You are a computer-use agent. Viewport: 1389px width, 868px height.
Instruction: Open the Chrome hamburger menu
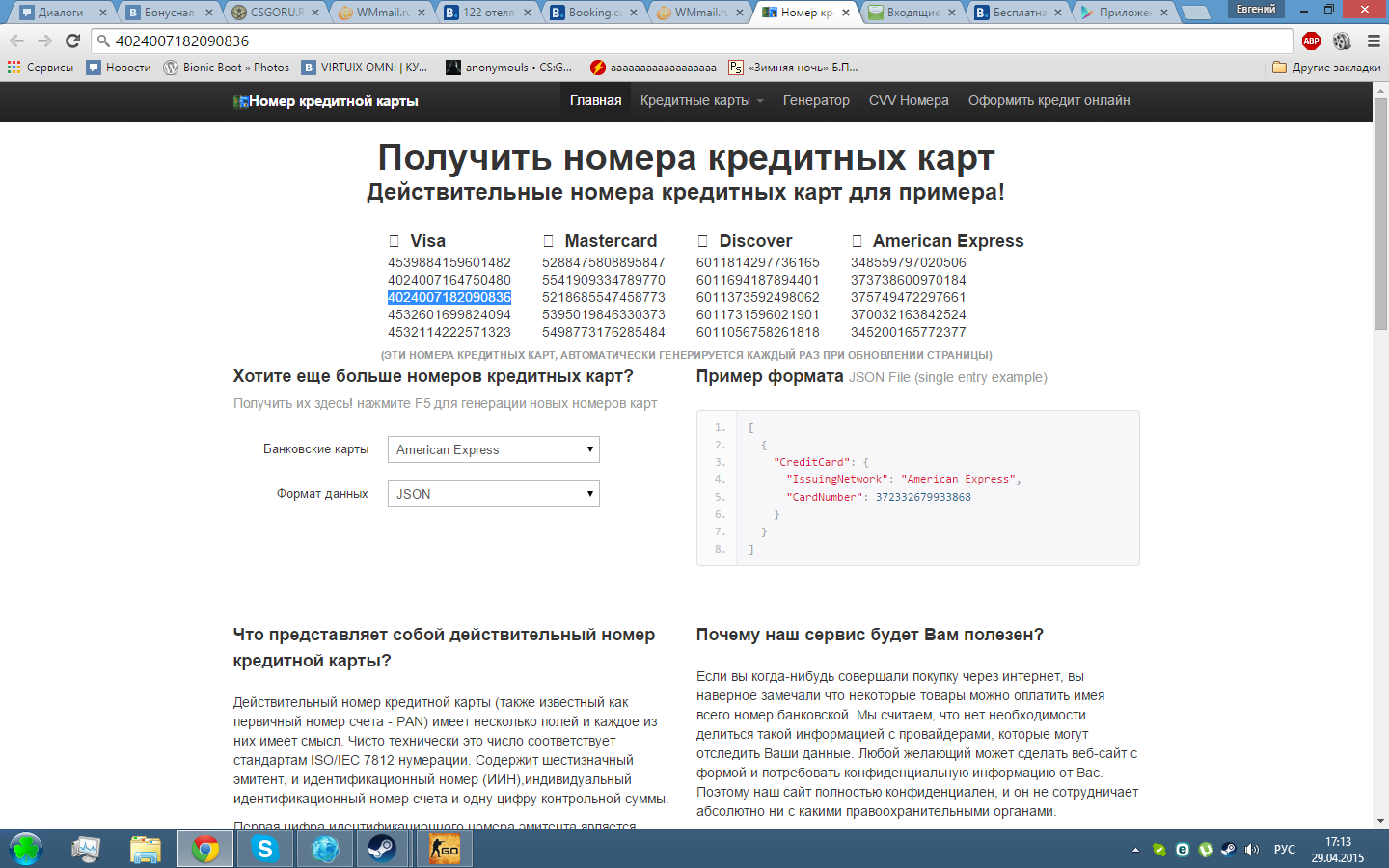[x=1374, y=41]
